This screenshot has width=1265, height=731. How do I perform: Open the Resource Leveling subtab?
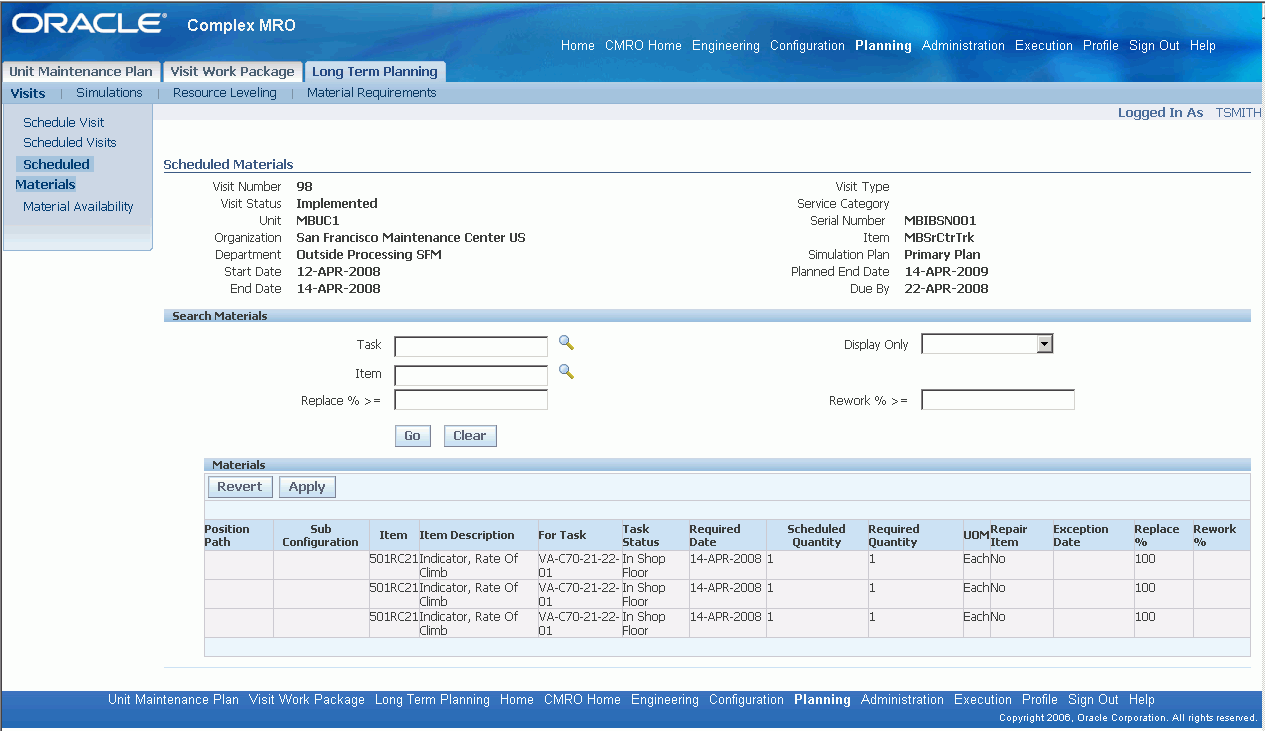tap(225, 93)
